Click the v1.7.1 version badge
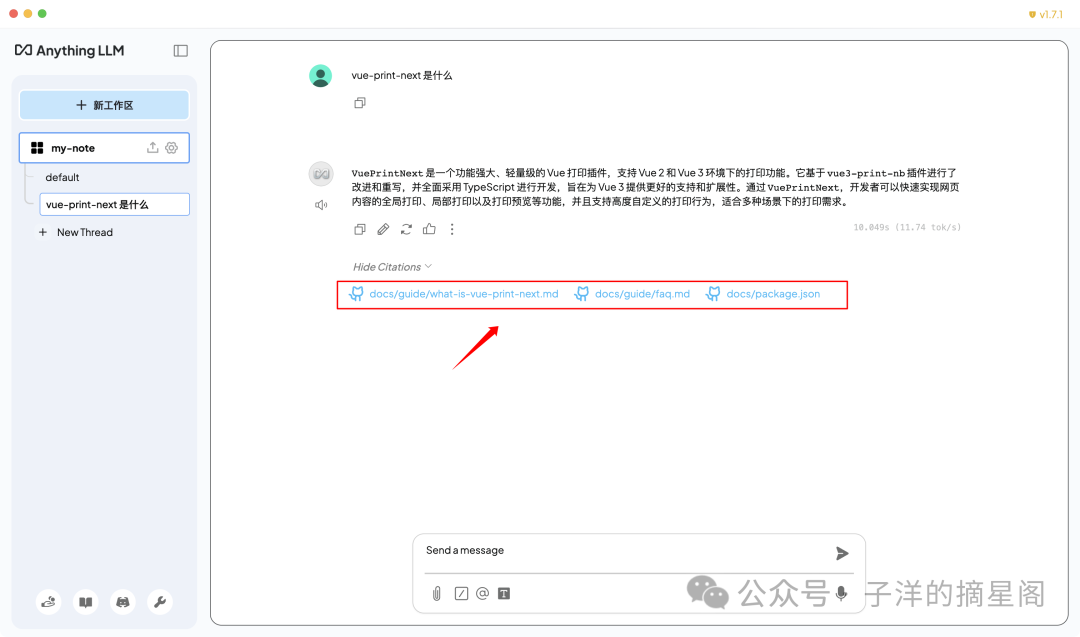1080x637 pixels. pyautogui.click(x=1046, y=14)
